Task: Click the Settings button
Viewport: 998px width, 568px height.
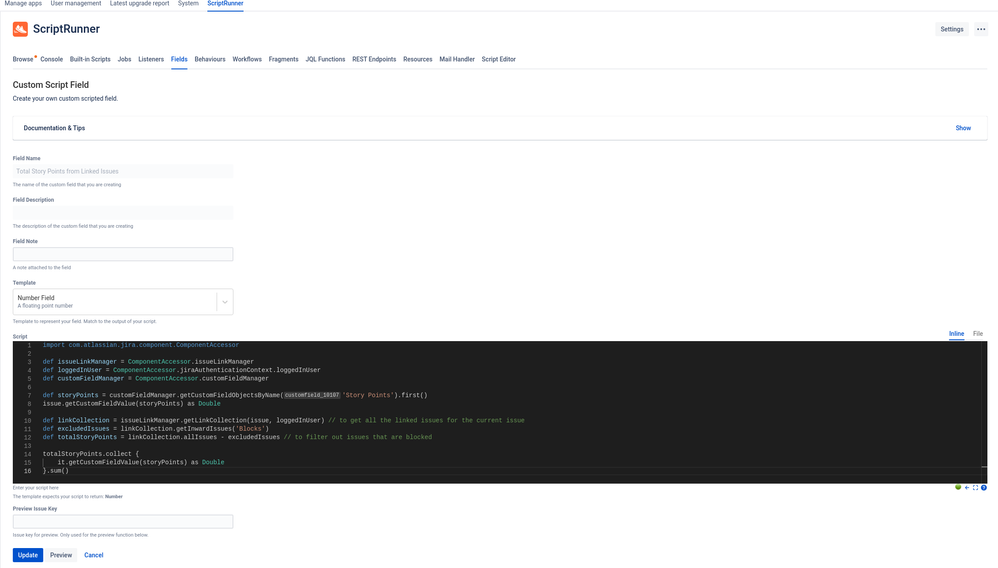Action: click(x=952, y=29)
